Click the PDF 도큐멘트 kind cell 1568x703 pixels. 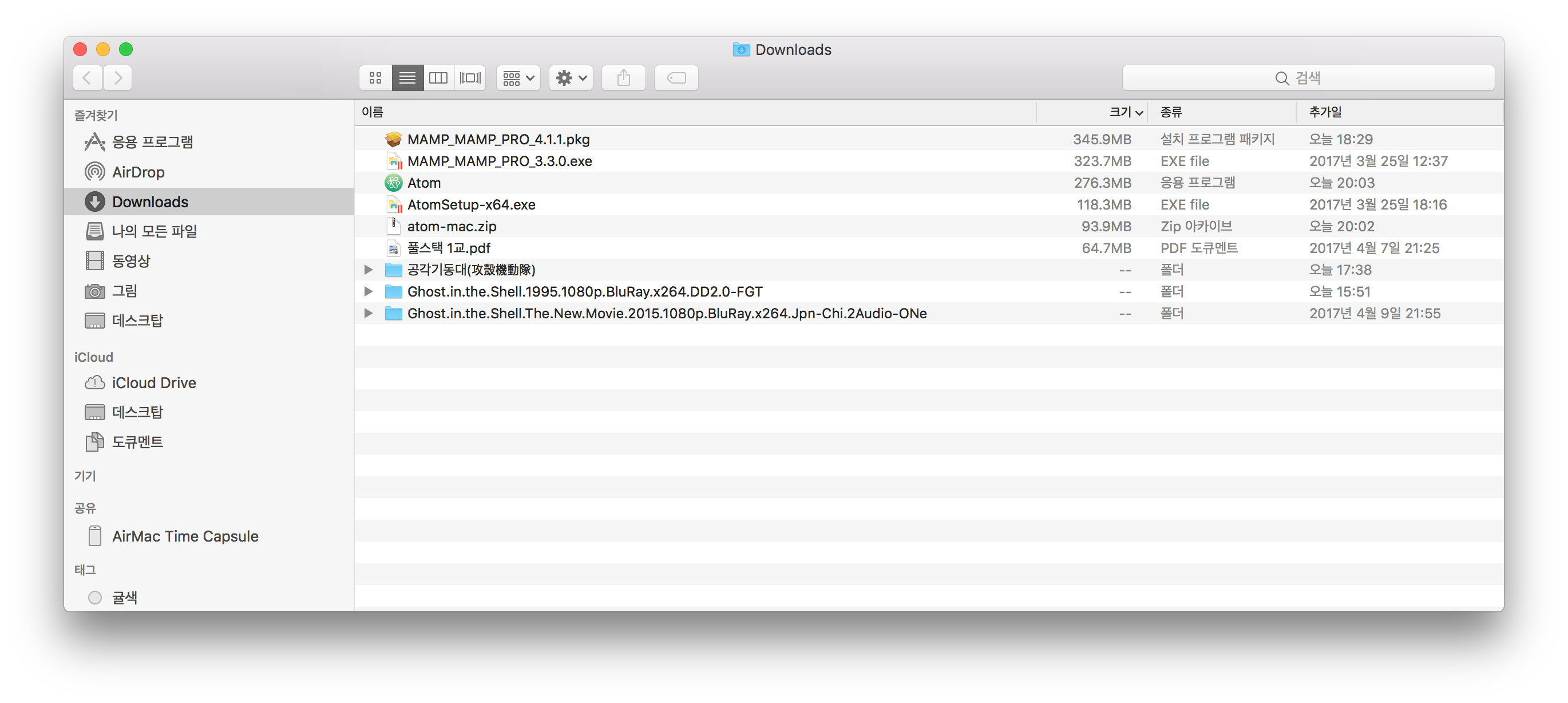click(1198, 248)
